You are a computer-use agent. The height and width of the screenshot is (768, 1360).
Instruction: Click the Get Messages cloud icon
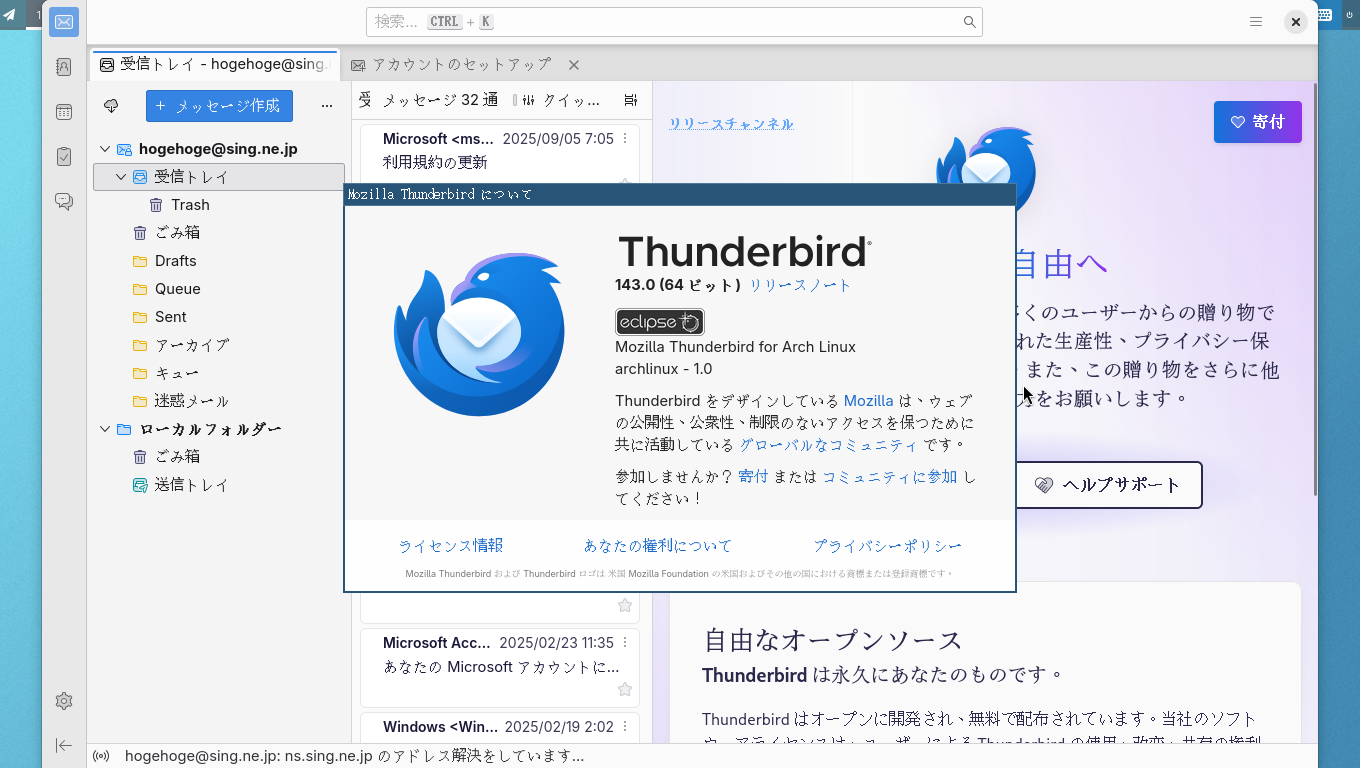[x=111, y=106]
